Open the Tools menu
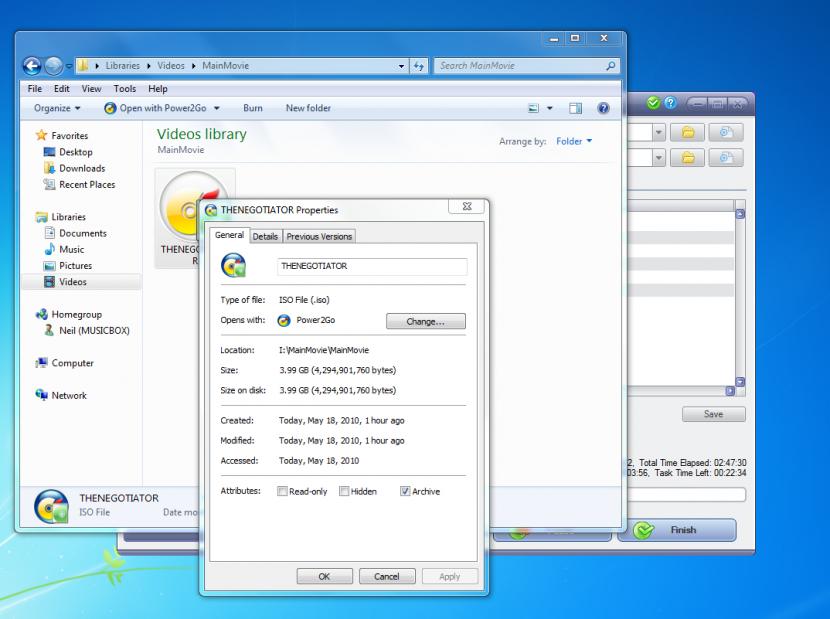The height and width of the screenshot is (619, 830). [x=124, y=89]
